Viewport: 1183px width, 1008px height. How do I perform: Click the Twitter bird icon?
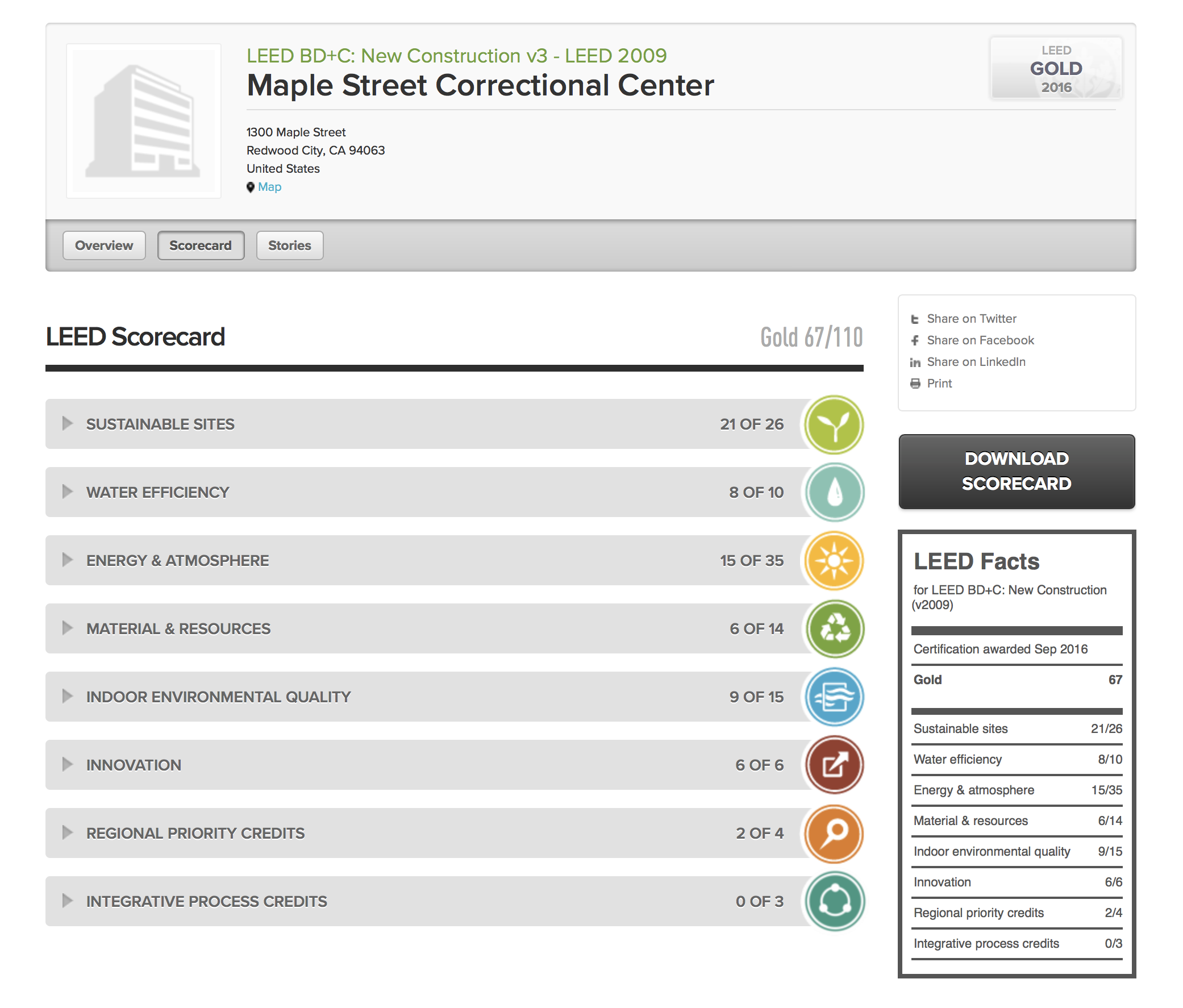point(915,319)
